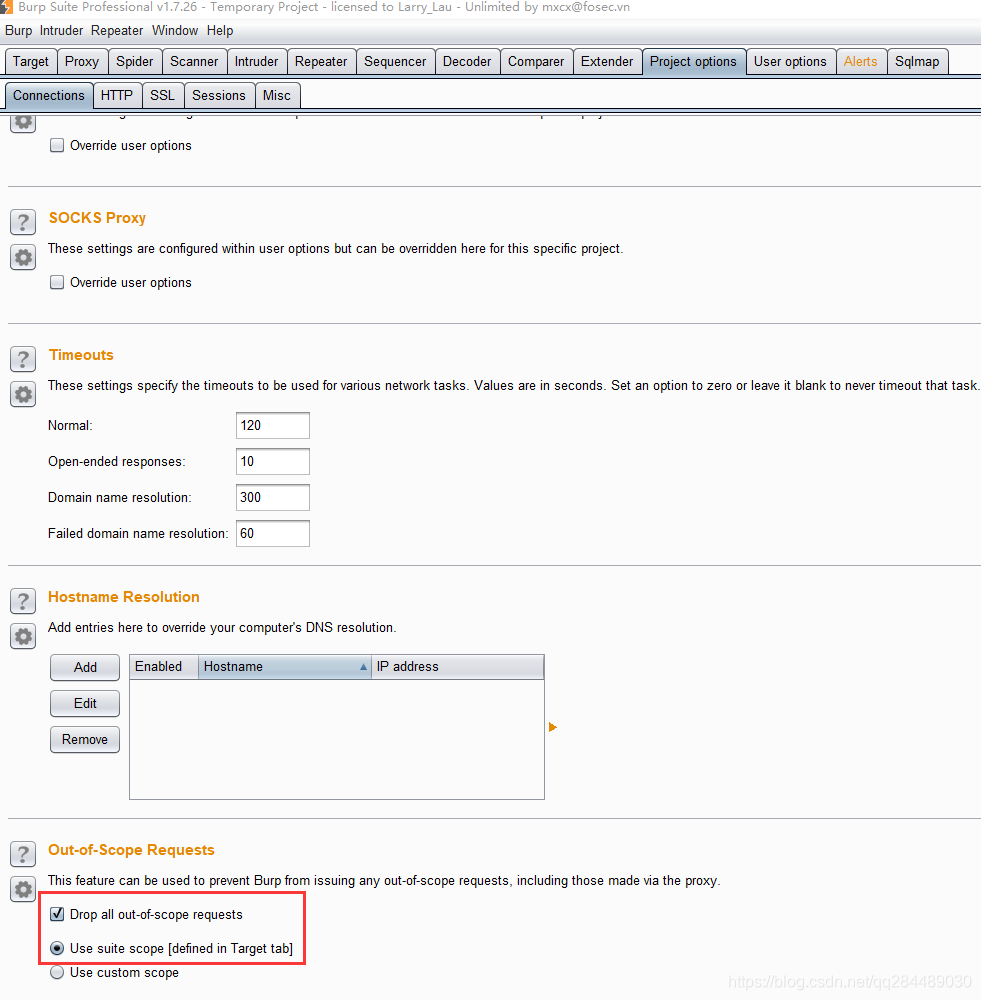Screen dimensions: 981x1000
Task: Select Use suite scope radio button
Action: pos(57,948)
